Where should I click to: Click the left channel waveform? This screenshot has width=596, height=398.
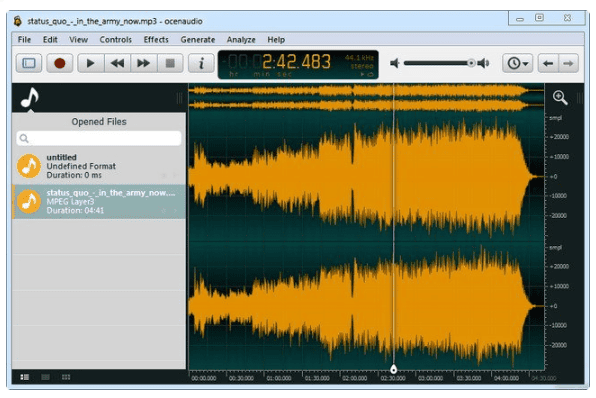tap(366, 177)
